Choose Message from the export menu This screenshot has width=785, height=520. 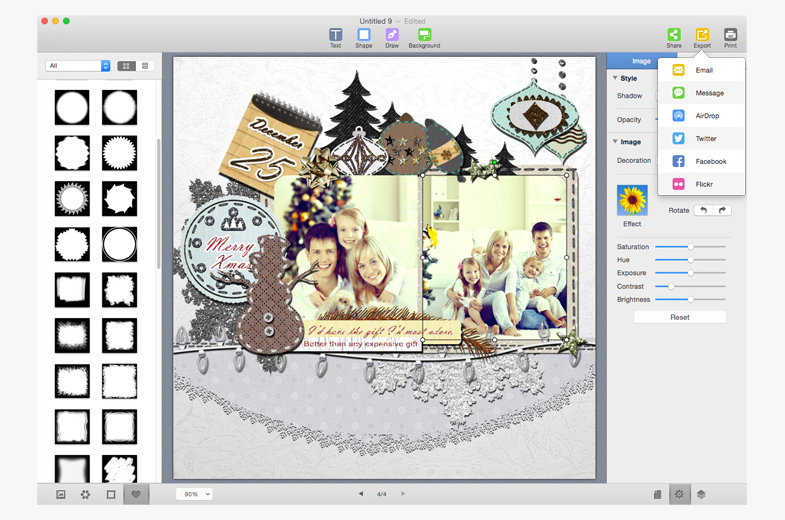(x=701, y=93)
